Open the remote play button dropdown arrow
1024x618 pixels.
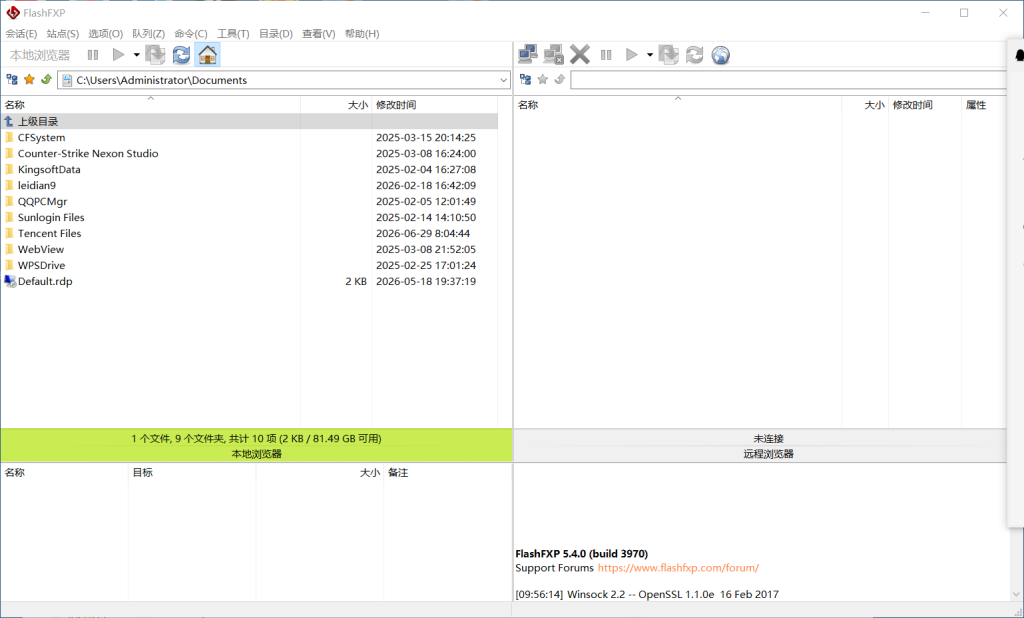click(650, 55)
